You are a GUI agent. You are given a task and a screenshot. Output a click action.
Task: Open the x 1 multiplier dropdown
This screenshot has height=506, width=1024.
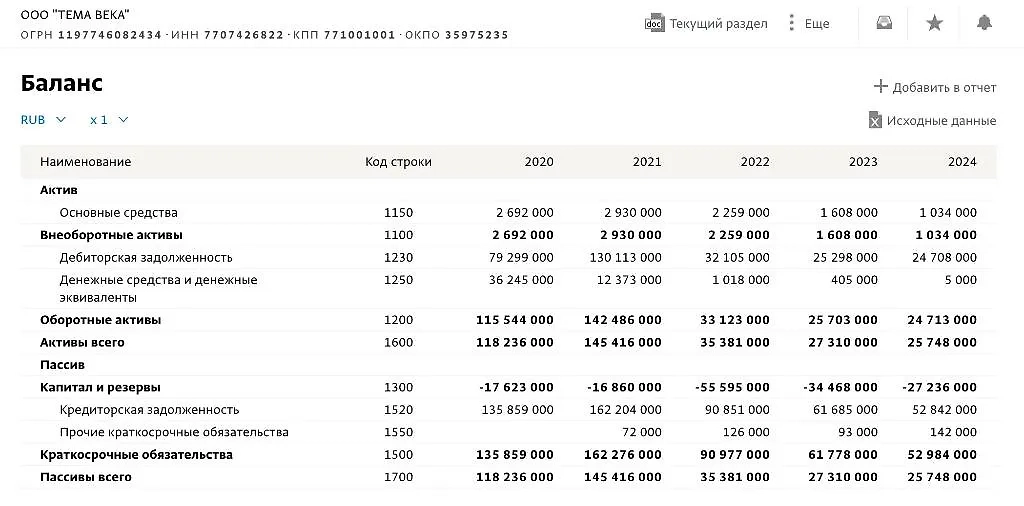click(109, 120)
